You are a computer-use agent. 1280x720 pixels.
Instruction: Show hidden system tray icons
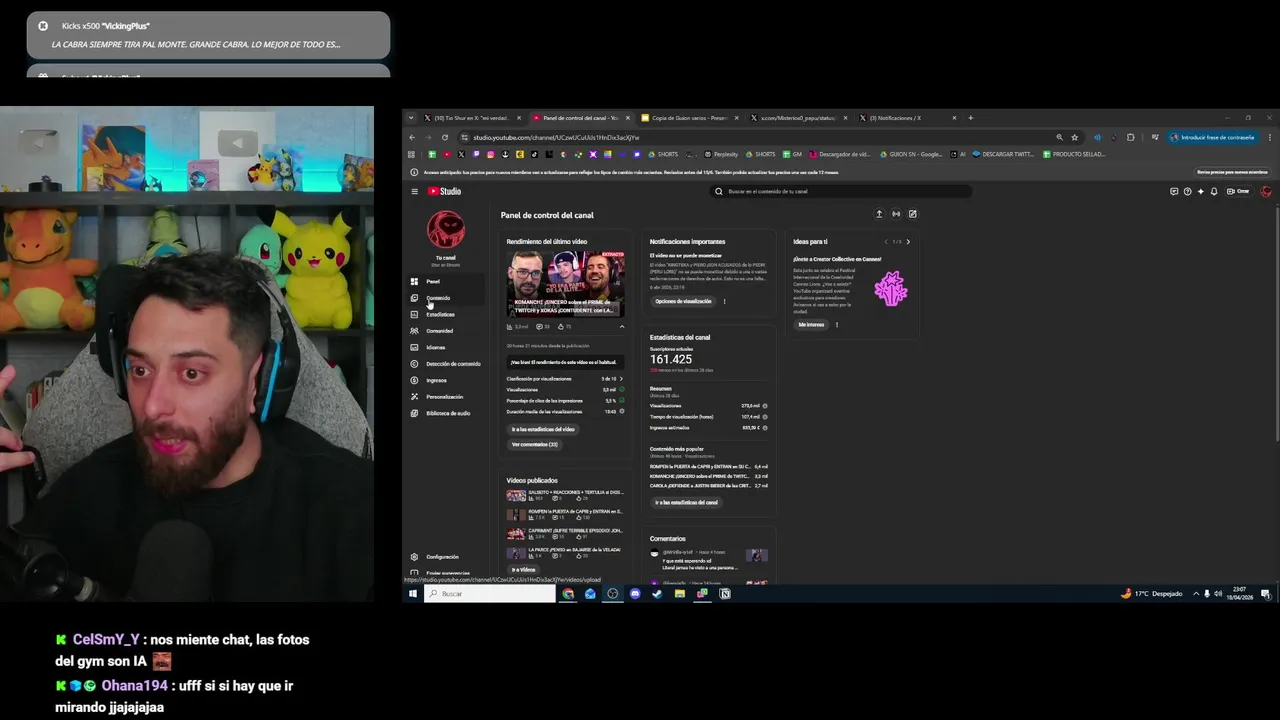pos(1196,594)
